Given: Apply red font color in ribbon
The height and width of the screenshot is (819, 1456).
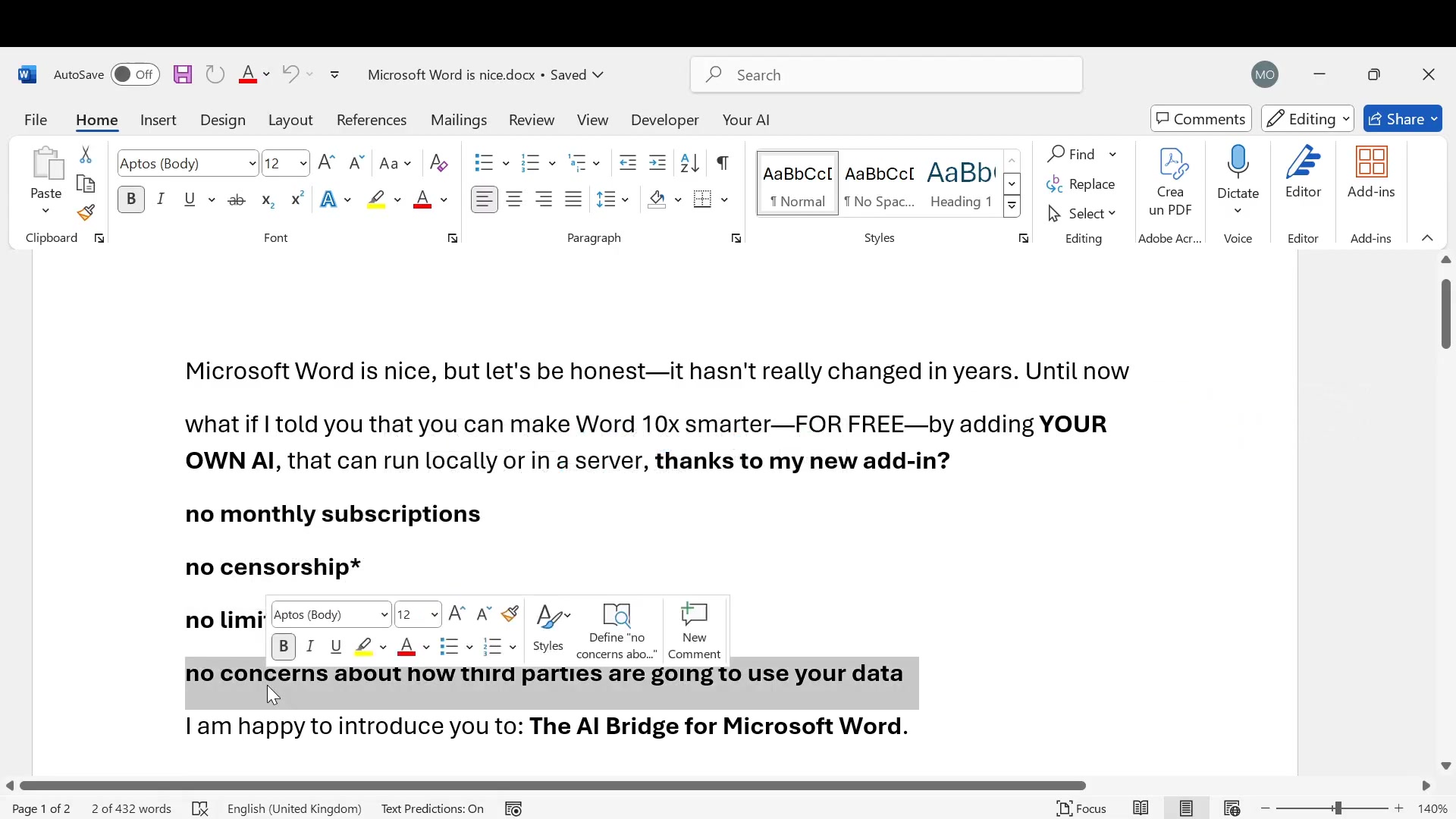Looking at the screenshot, I should [422, 199].
